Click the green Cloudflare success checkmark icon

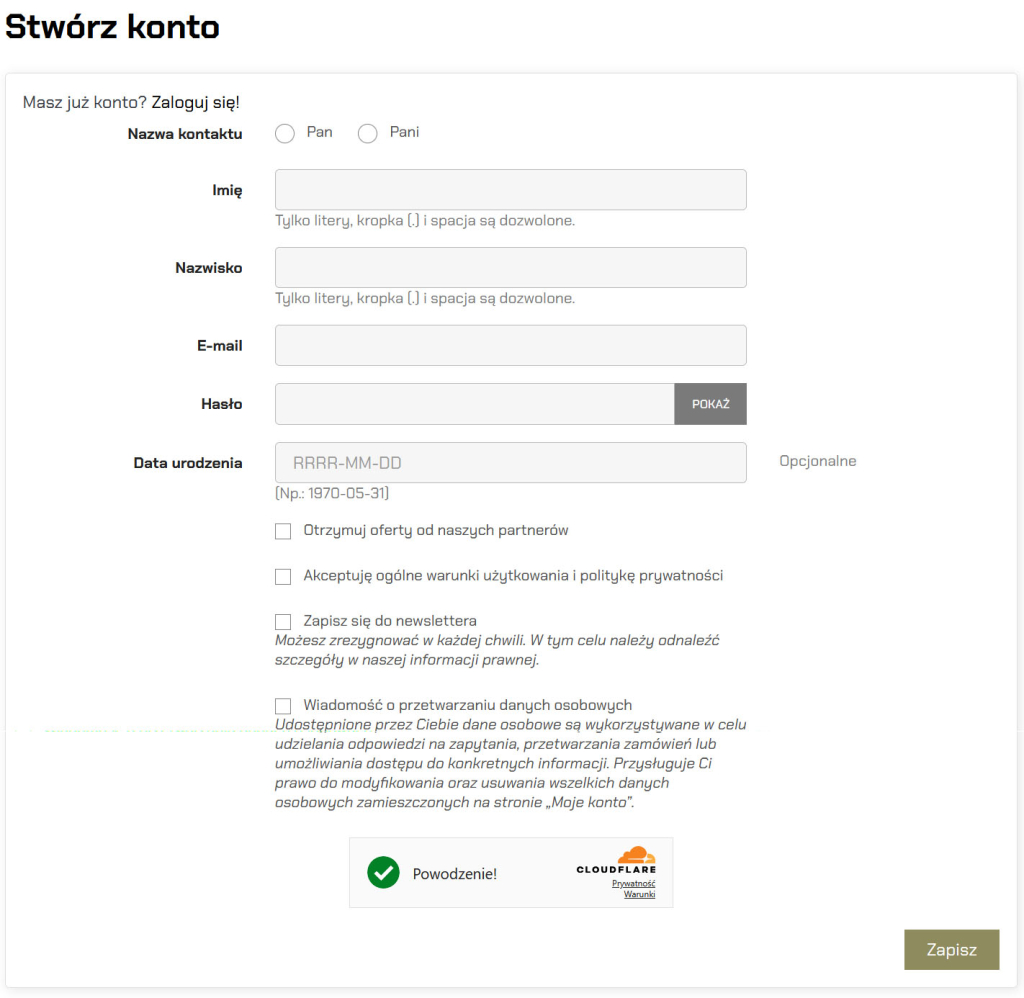point(383,873)
